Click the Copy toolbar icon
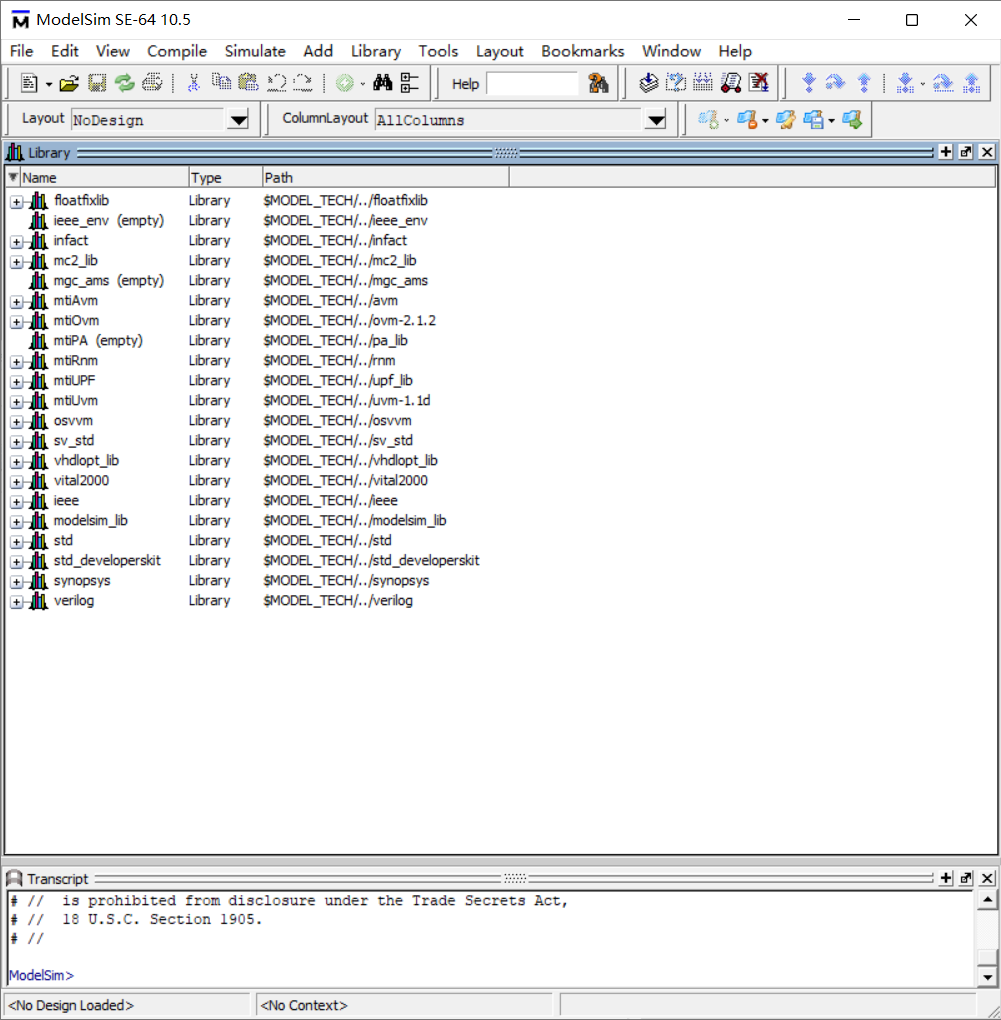Image resolution: width=1001 pixels, height=1020 pixels. coord(221,83)
